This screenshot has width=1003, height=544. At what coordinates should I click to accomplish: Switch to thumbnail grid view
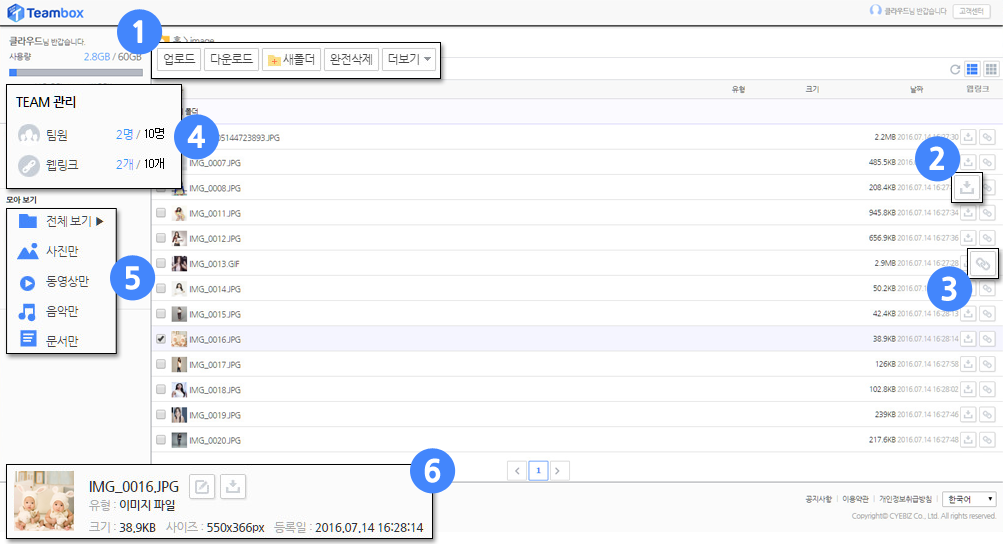click(x=990, y=69)
